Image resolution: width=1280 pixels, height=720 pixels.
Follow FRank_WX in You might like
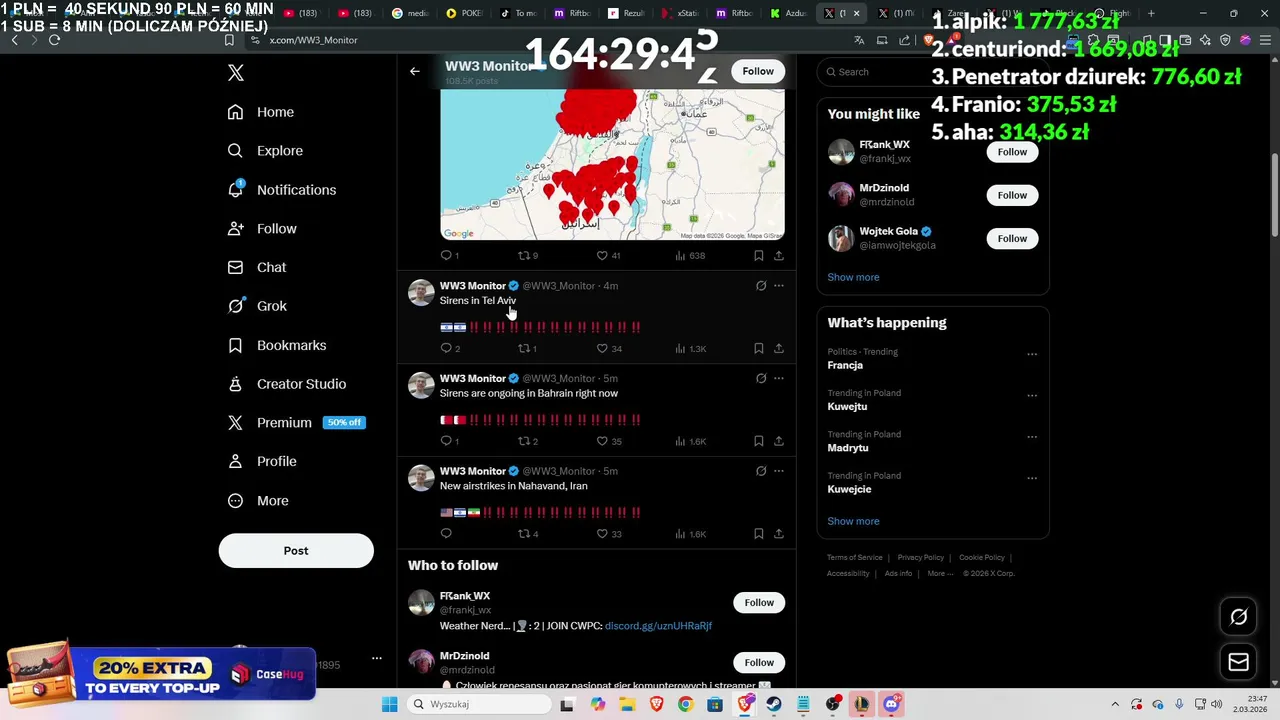pos(1012,152)
